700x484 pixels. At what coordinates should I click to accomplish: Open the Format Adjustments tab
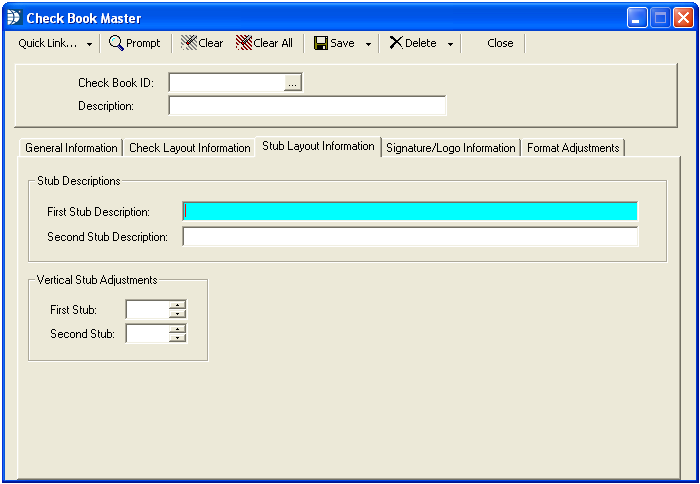573,148
